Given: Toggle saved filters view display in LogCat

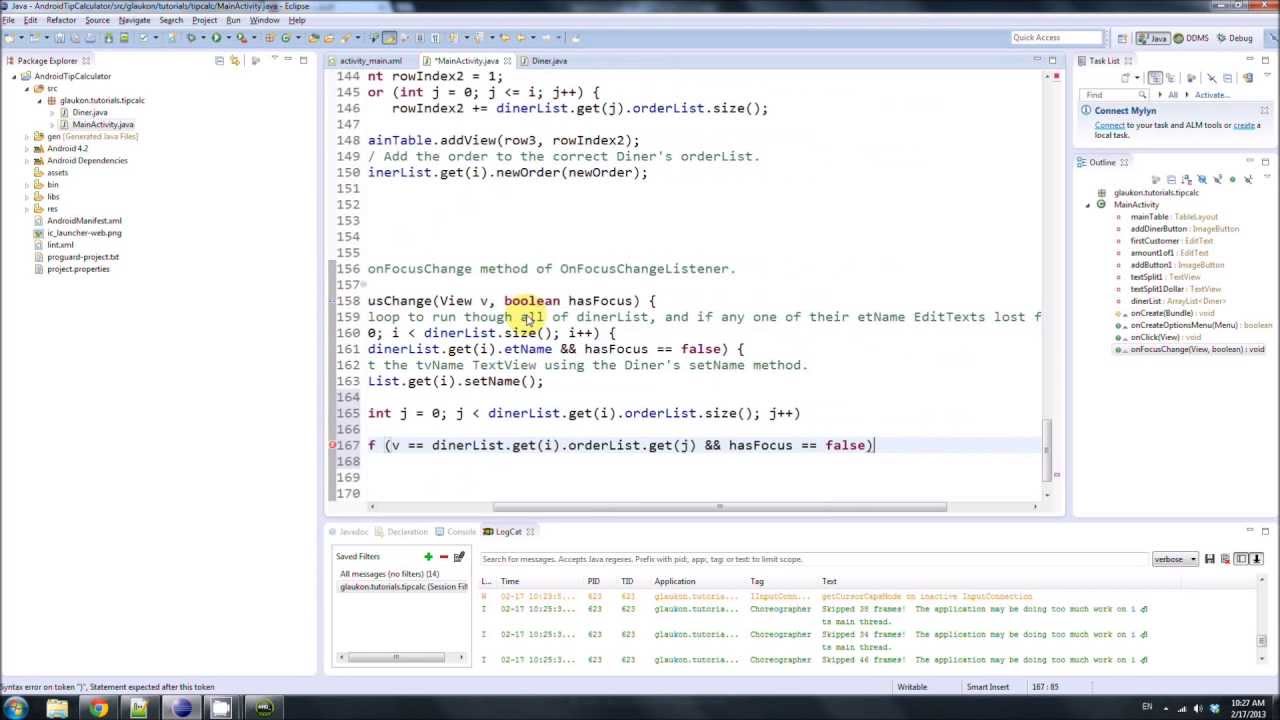Looking at the screenshot, I should click(1241, 559).
